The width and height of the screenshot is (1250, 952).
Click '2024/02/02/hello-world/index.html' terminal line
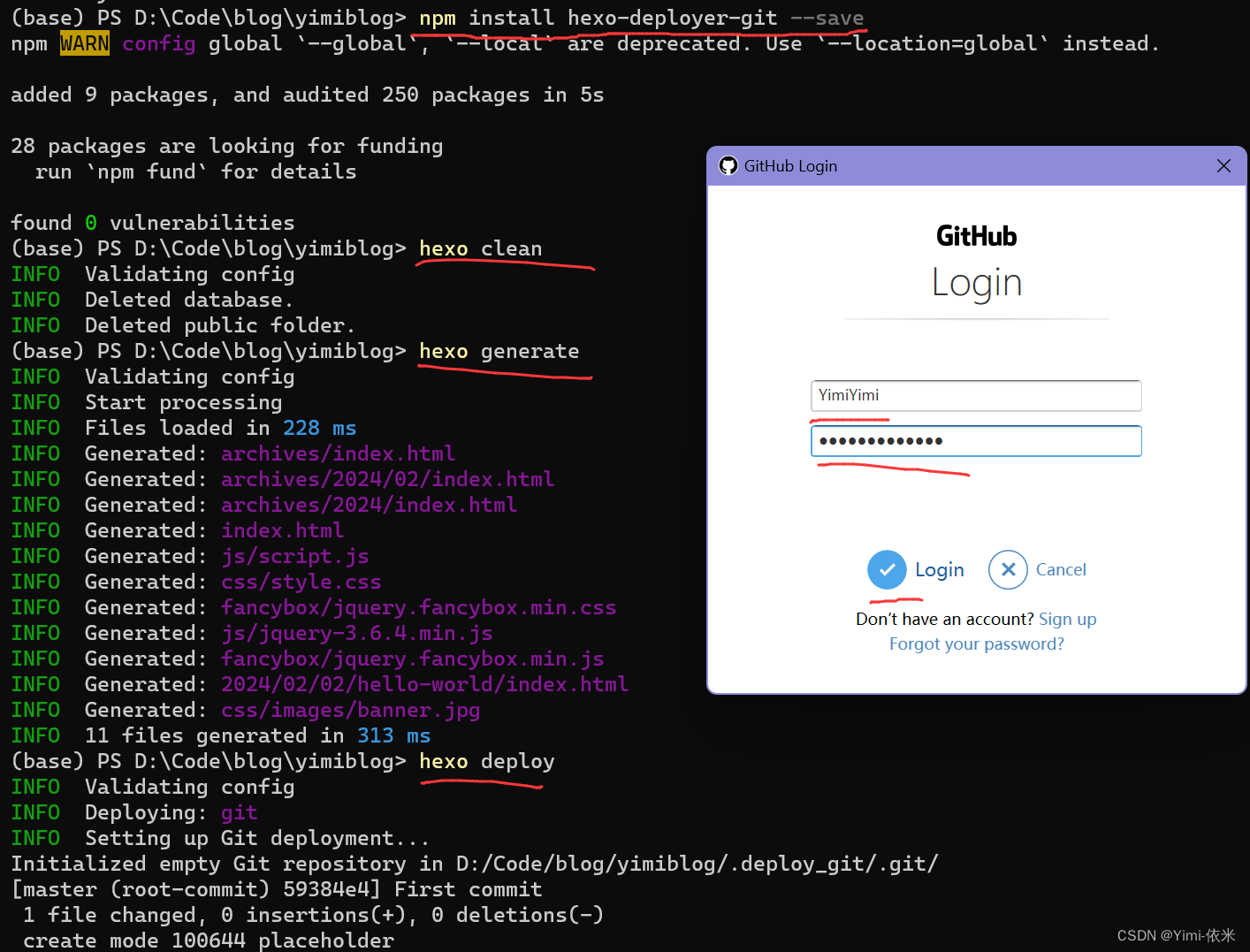pyautogui.click(x=424, y=684)
